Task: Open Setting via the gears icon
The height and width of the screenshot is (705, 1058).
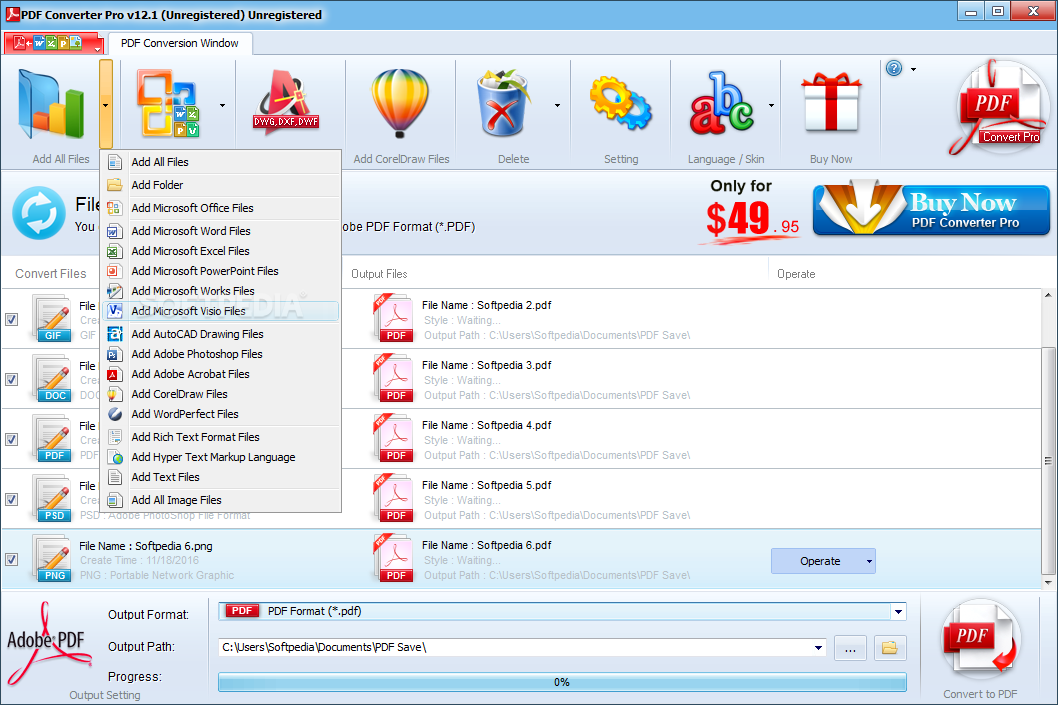Action: tap(621, 103)
